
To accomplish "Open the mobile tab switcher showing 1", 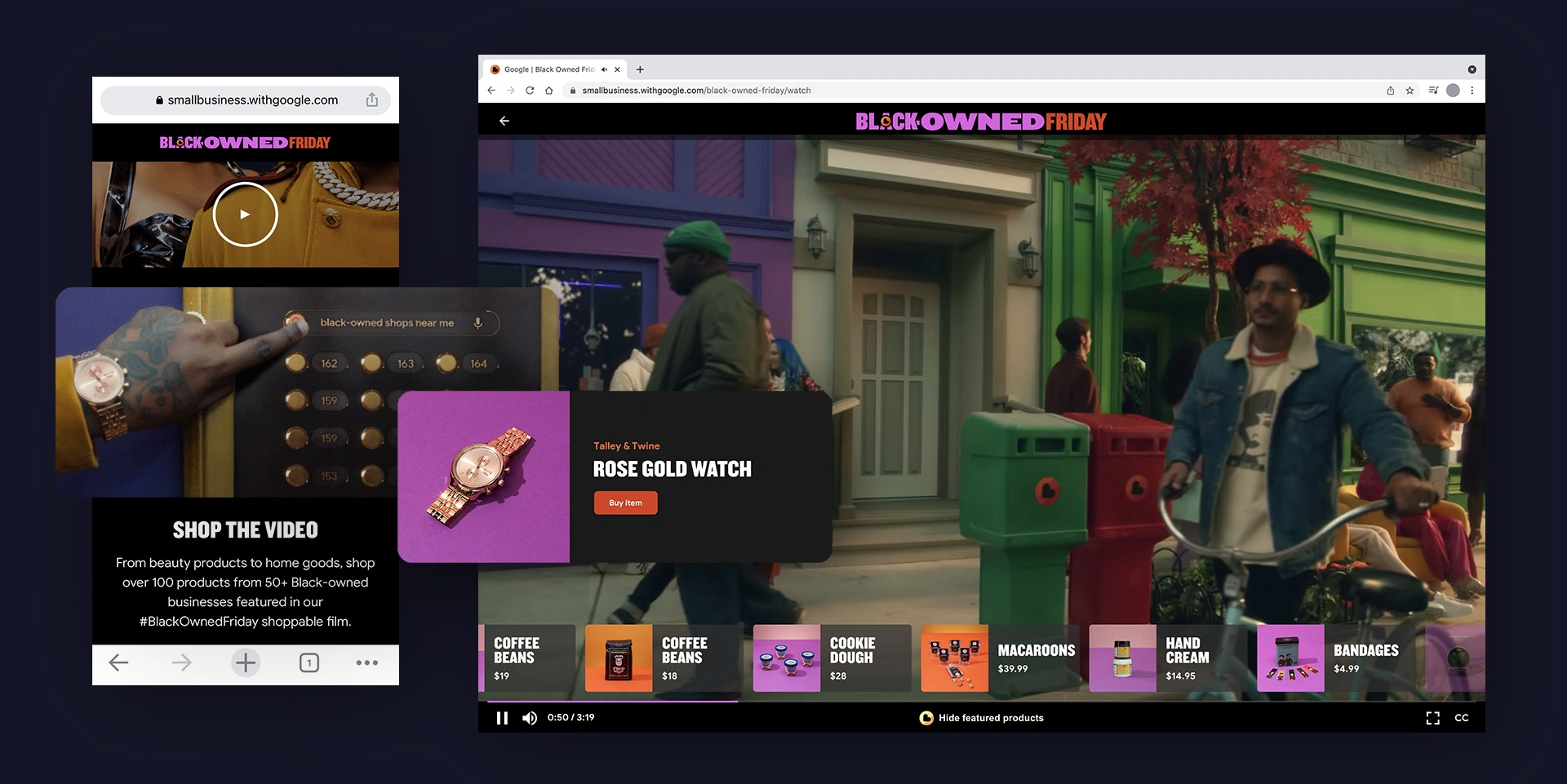I will click(309, 662).
